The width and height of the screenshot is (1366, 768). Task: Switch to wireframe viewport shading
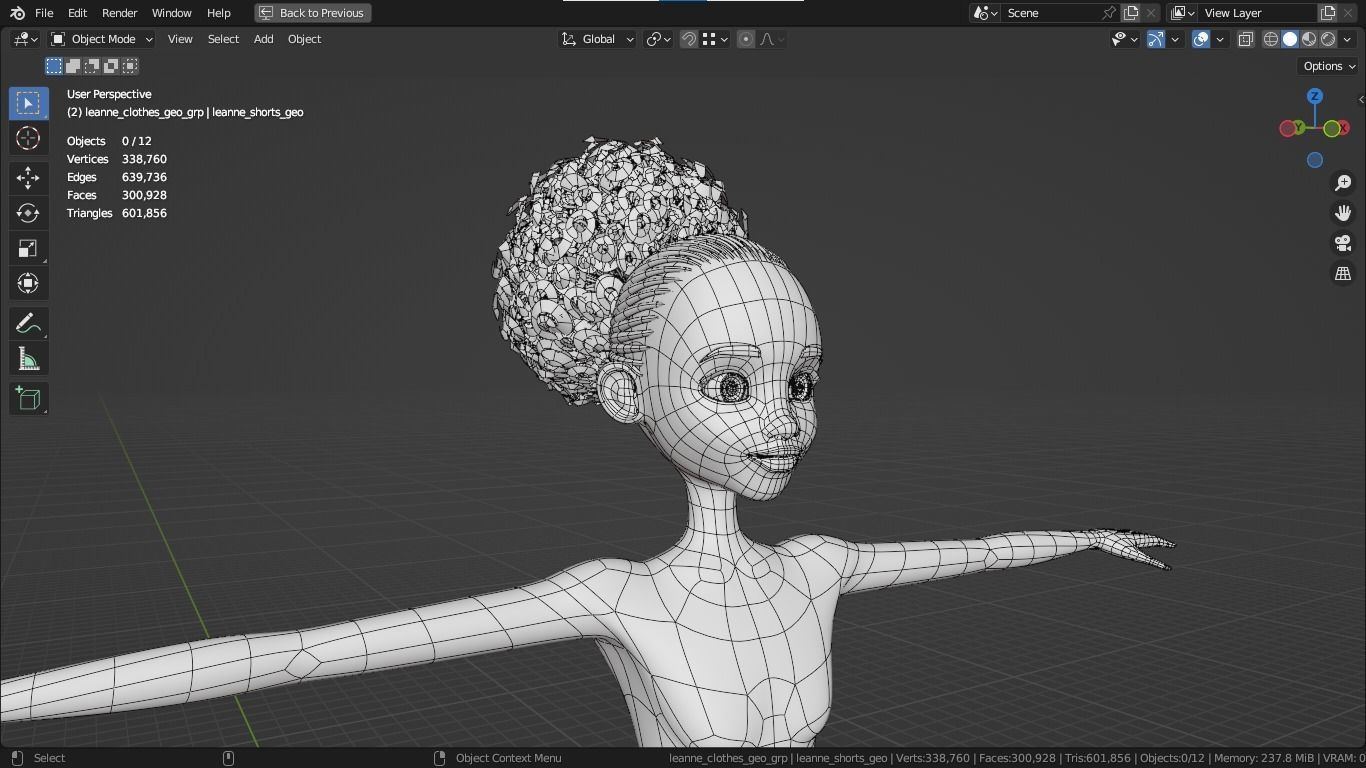pos(1271,39)
